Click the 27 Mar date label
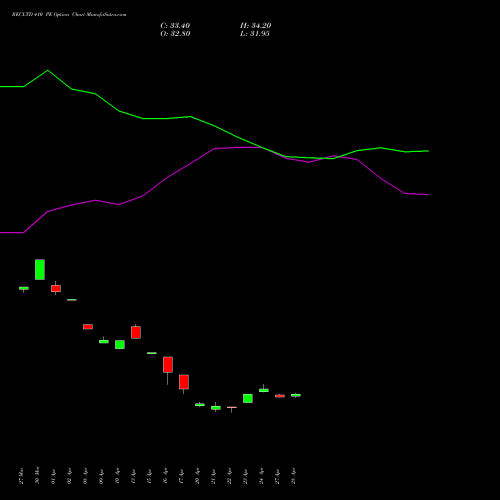Image resolution: width=500 pixels, height=500 pixels. pos(21,476)
